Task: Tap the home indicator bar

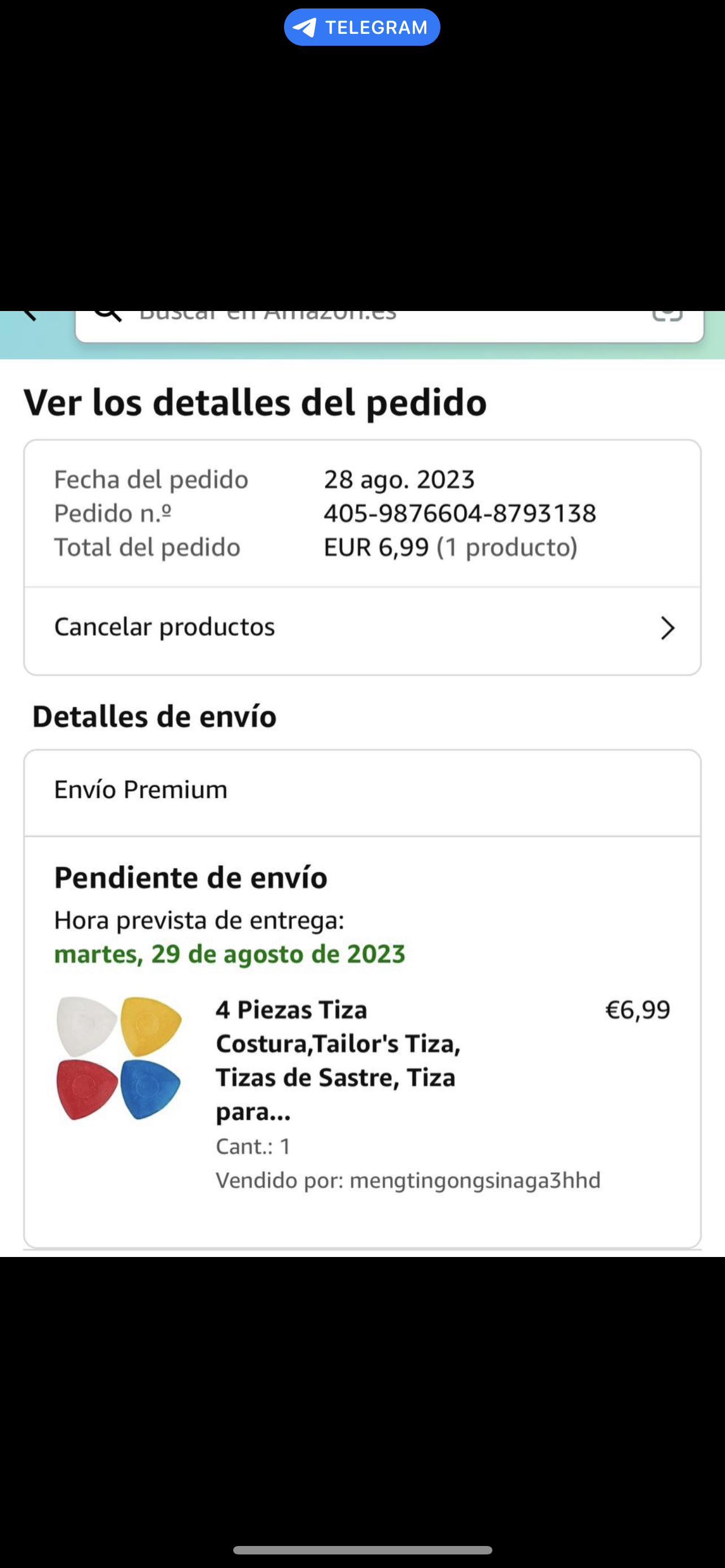Action: click(362, 1550)
